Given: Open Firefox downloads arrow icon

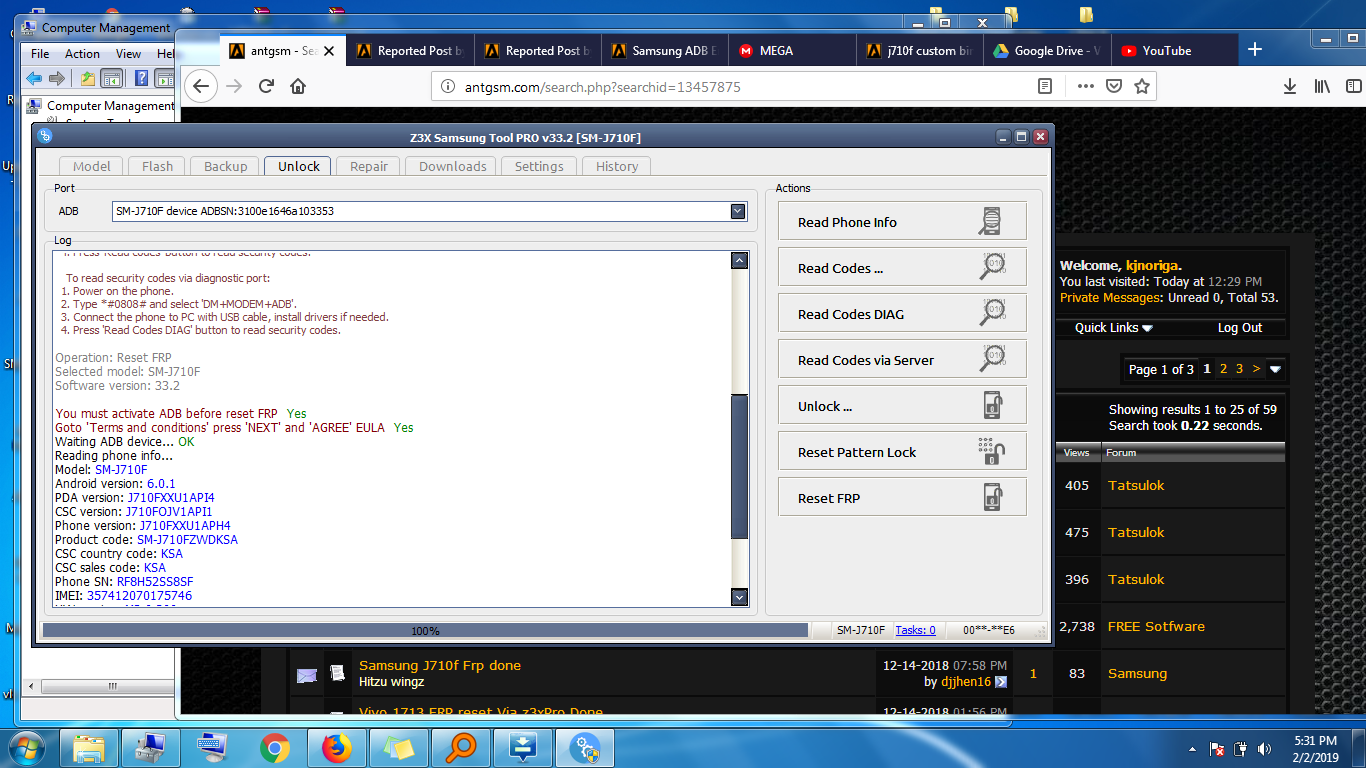Looking at the screenshot, I should pyautogui.click(x=1290, y=87).
